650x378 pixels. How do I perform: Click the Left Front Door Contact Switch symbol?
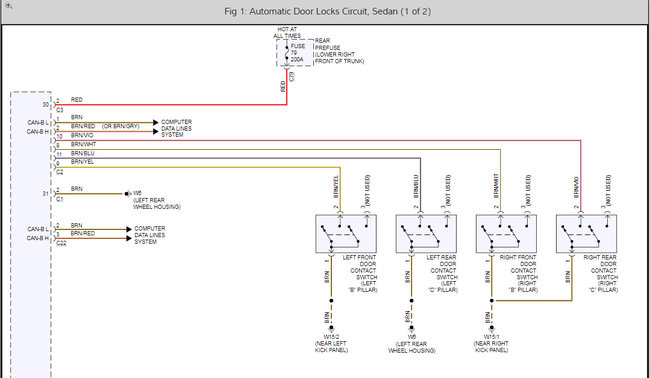pyautogui.click(x=346, y=234)
